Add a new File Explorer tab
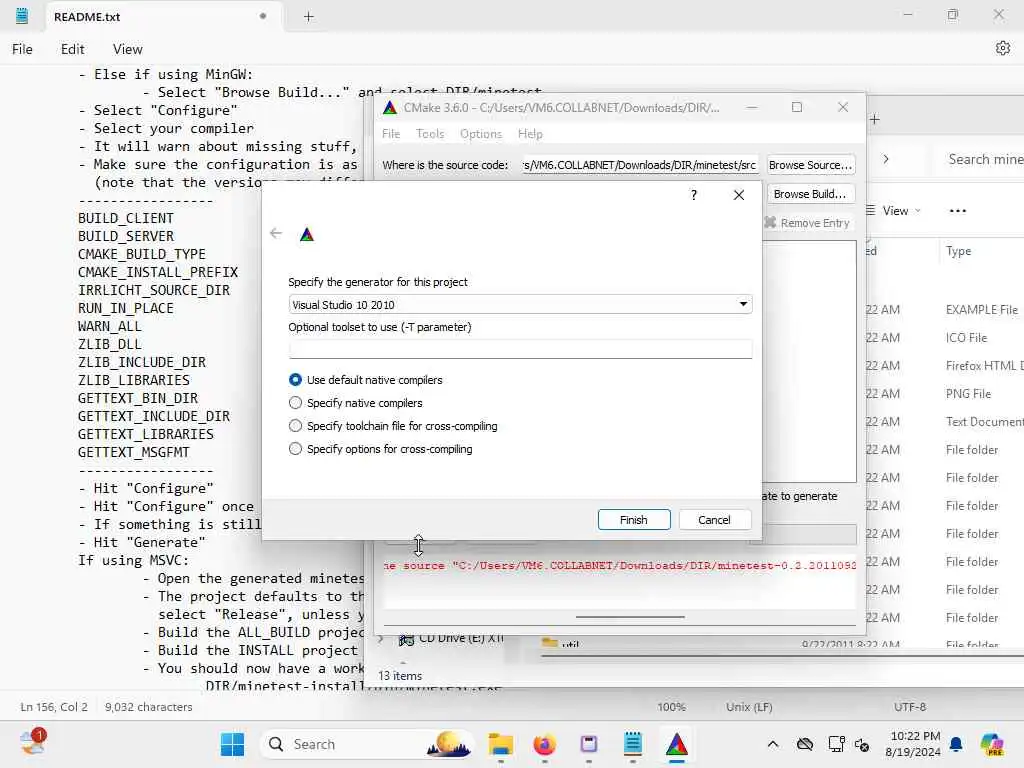This screenshot has height=768, width=1024. pos(875,119)
